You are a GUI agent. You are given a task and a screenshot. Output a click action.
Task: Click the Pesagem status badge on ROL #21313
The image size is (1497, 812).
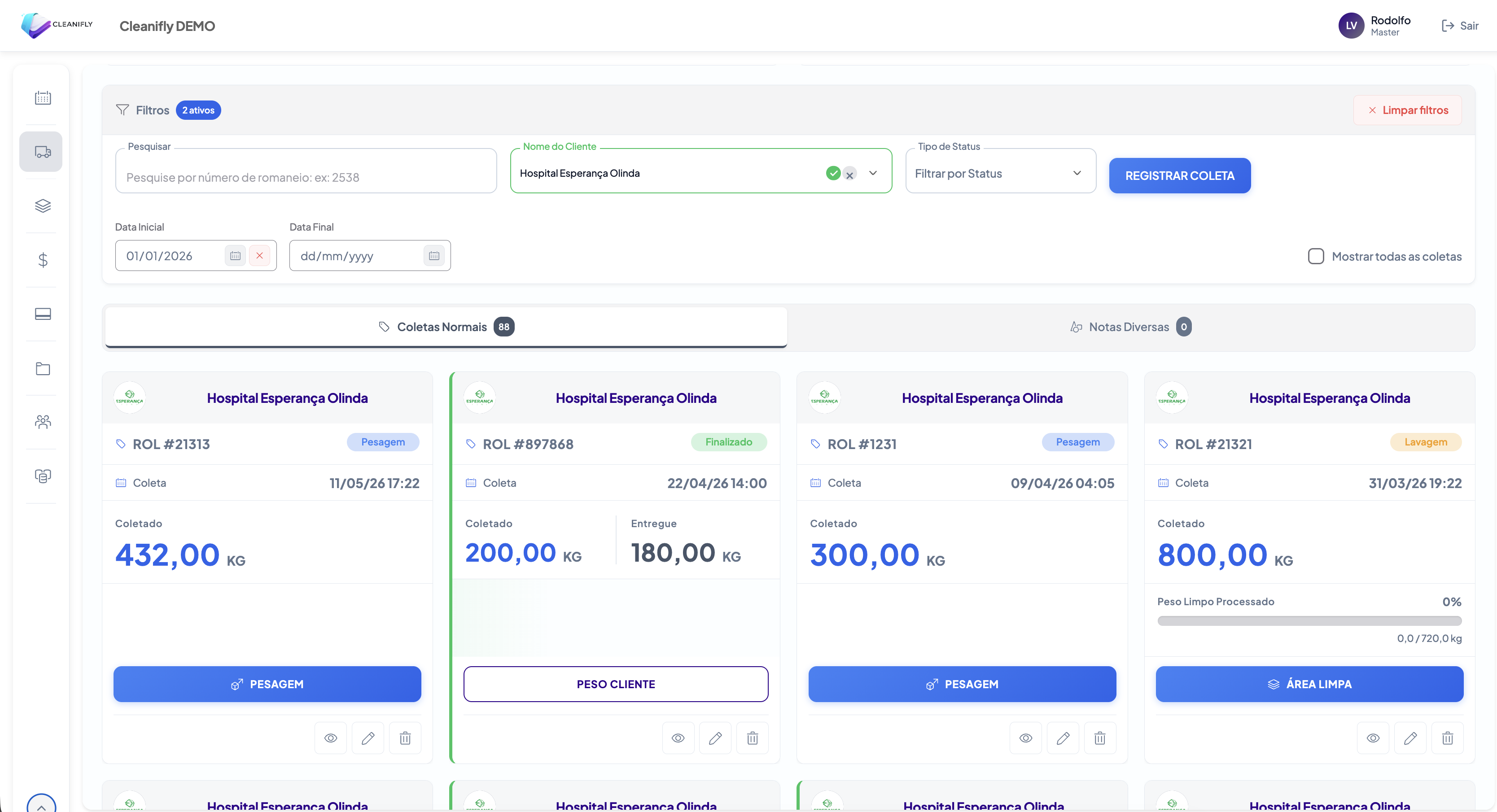point(383,441)
